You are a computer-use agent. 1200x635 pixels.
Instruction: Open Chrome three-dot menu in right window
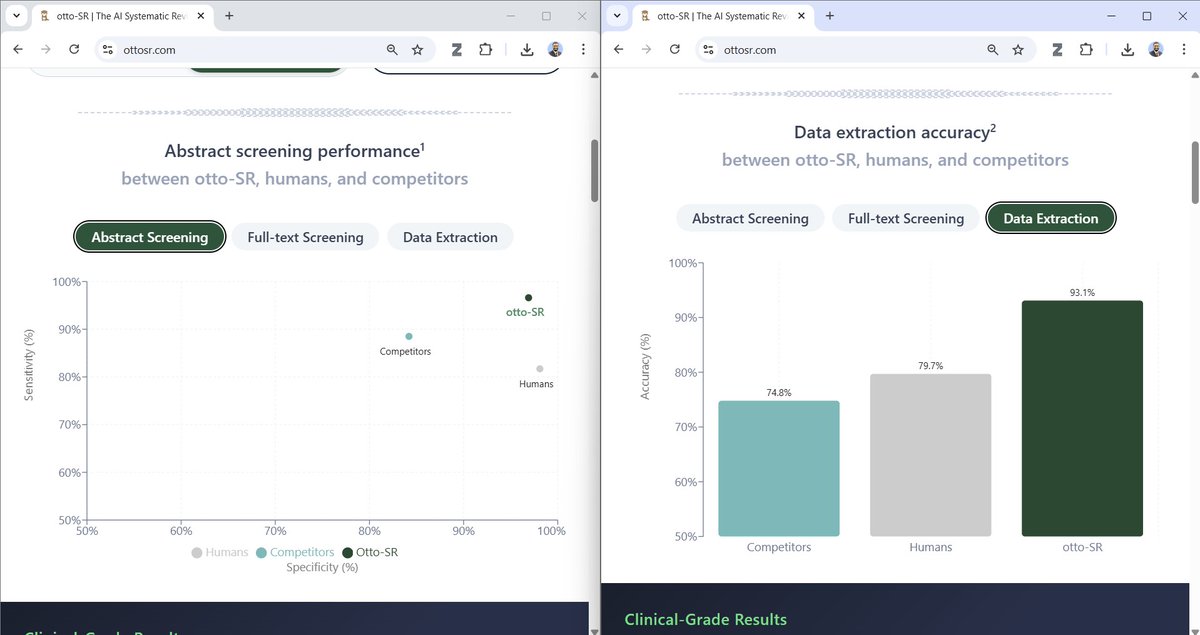pyautogui.click(x=1183, y=50)
